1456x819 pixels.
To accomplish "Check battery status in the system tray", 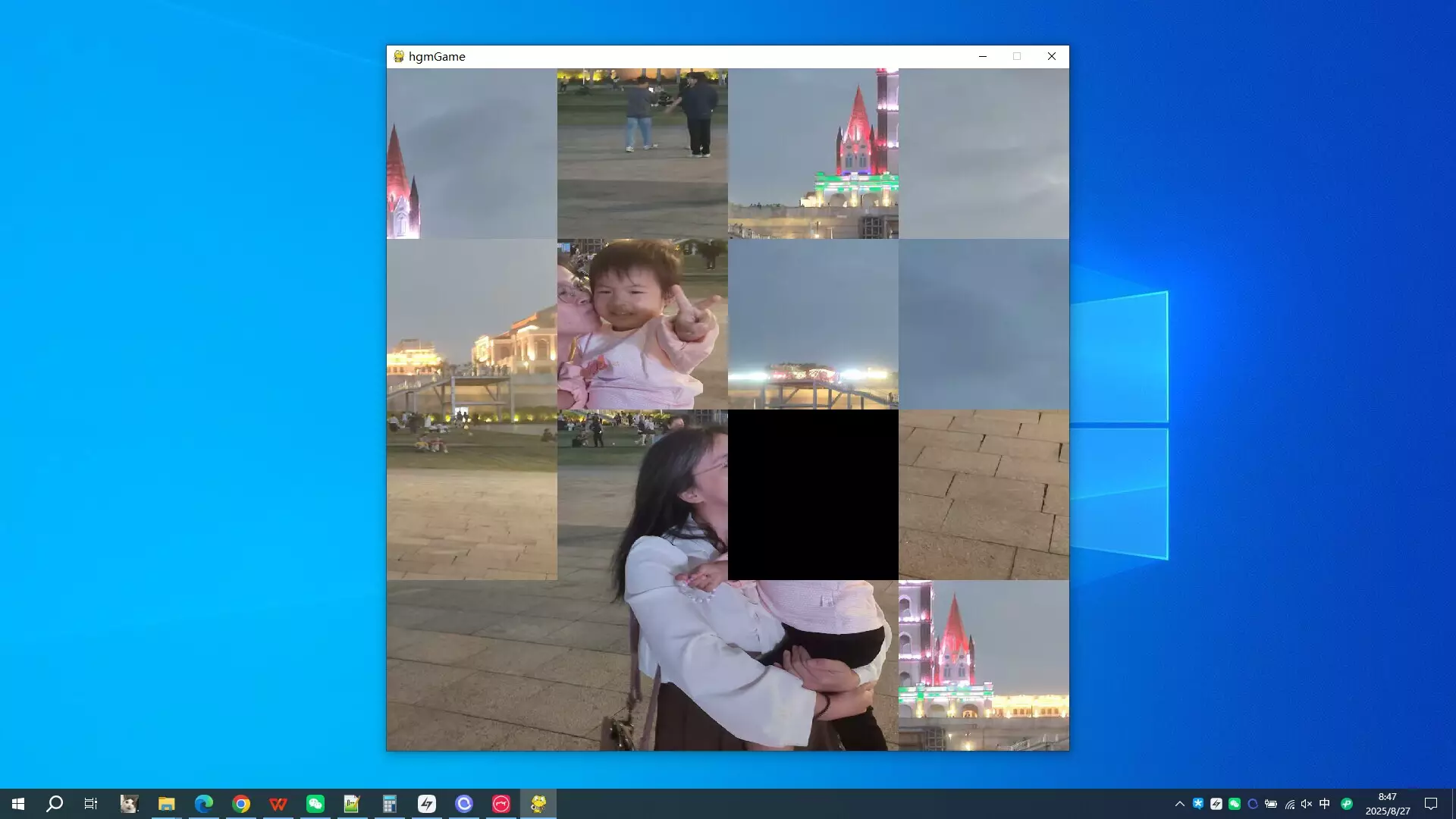I will coord(1272,803).
